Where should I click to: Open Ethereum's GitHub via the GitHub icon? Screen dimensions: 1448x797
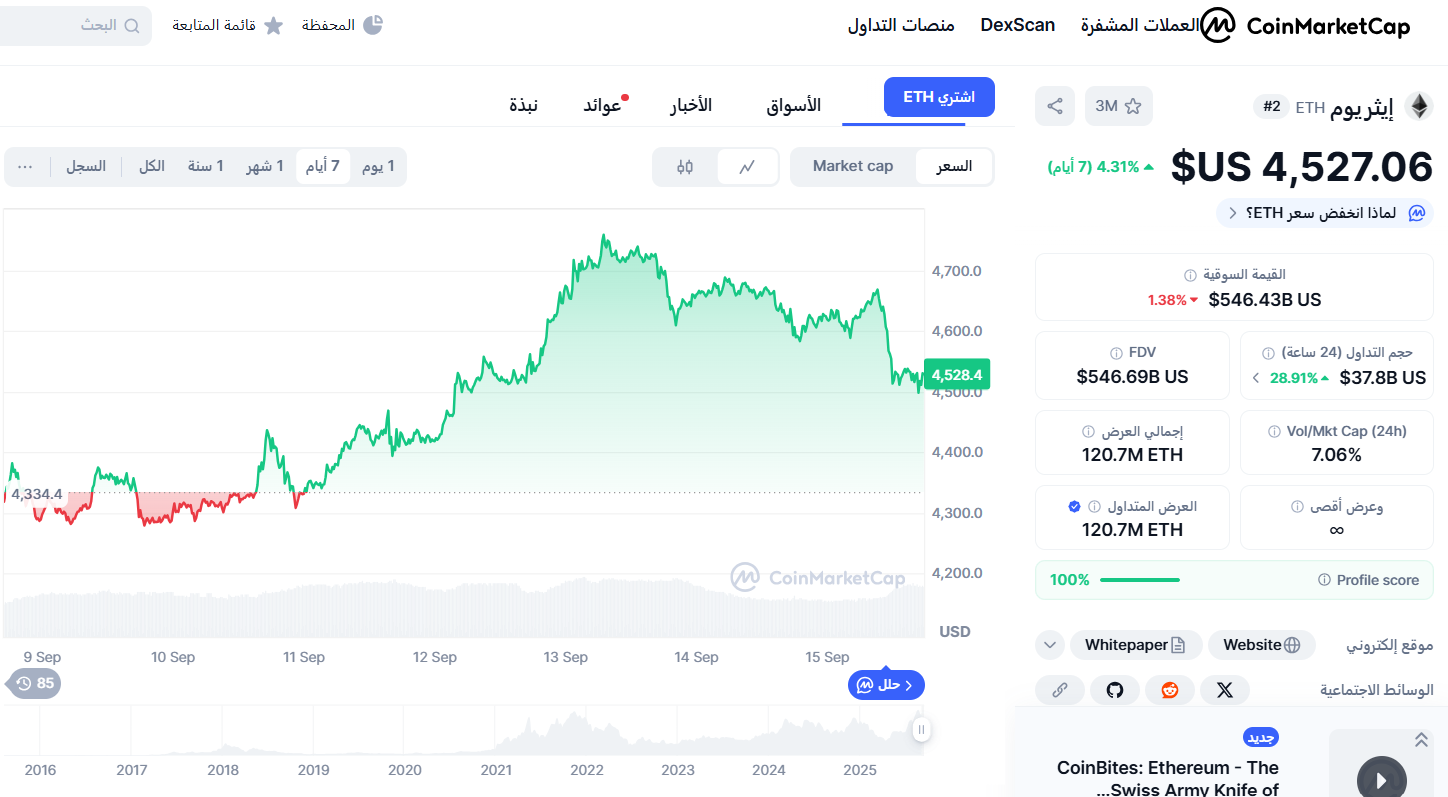pos(1115,690)
